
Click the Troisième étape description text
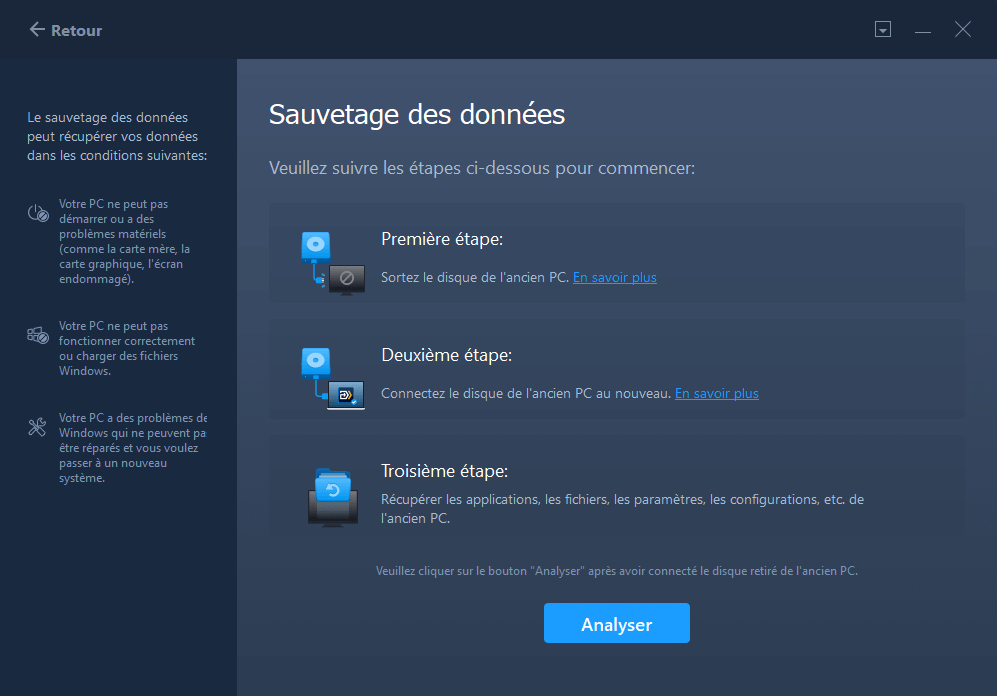coord(621,508)
